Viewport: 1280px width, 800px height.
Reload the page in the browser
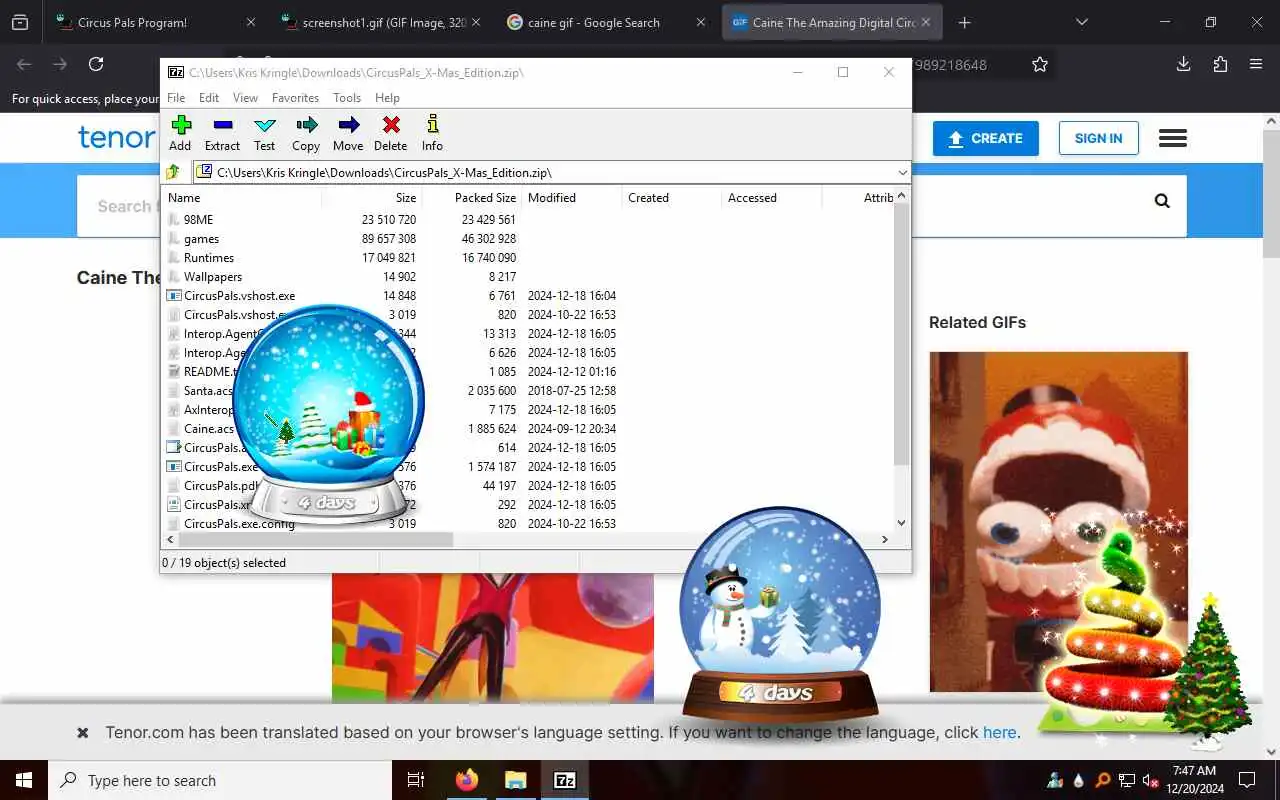click(96, 64)
